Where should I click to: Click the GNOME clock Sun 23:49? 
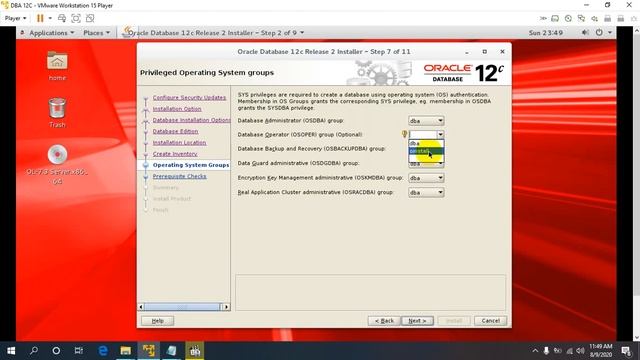click(x=546, y=33)
